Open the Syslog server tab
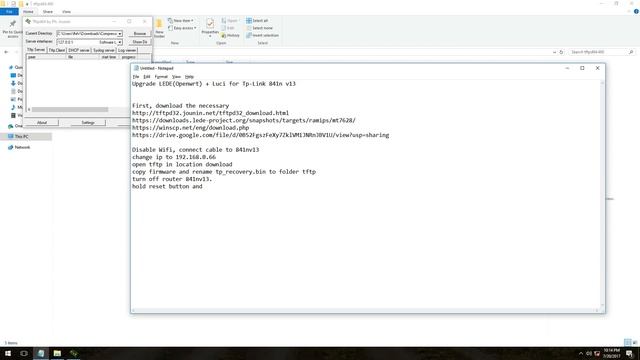Image resolution: width=640 pixels, height=360 pixels. (x=104, y=50)
